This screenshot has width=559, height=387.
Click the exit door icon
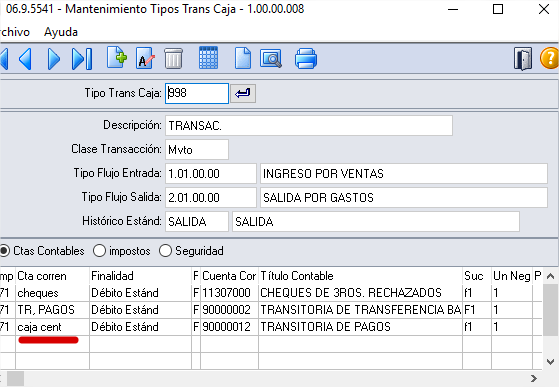point(523,59)
